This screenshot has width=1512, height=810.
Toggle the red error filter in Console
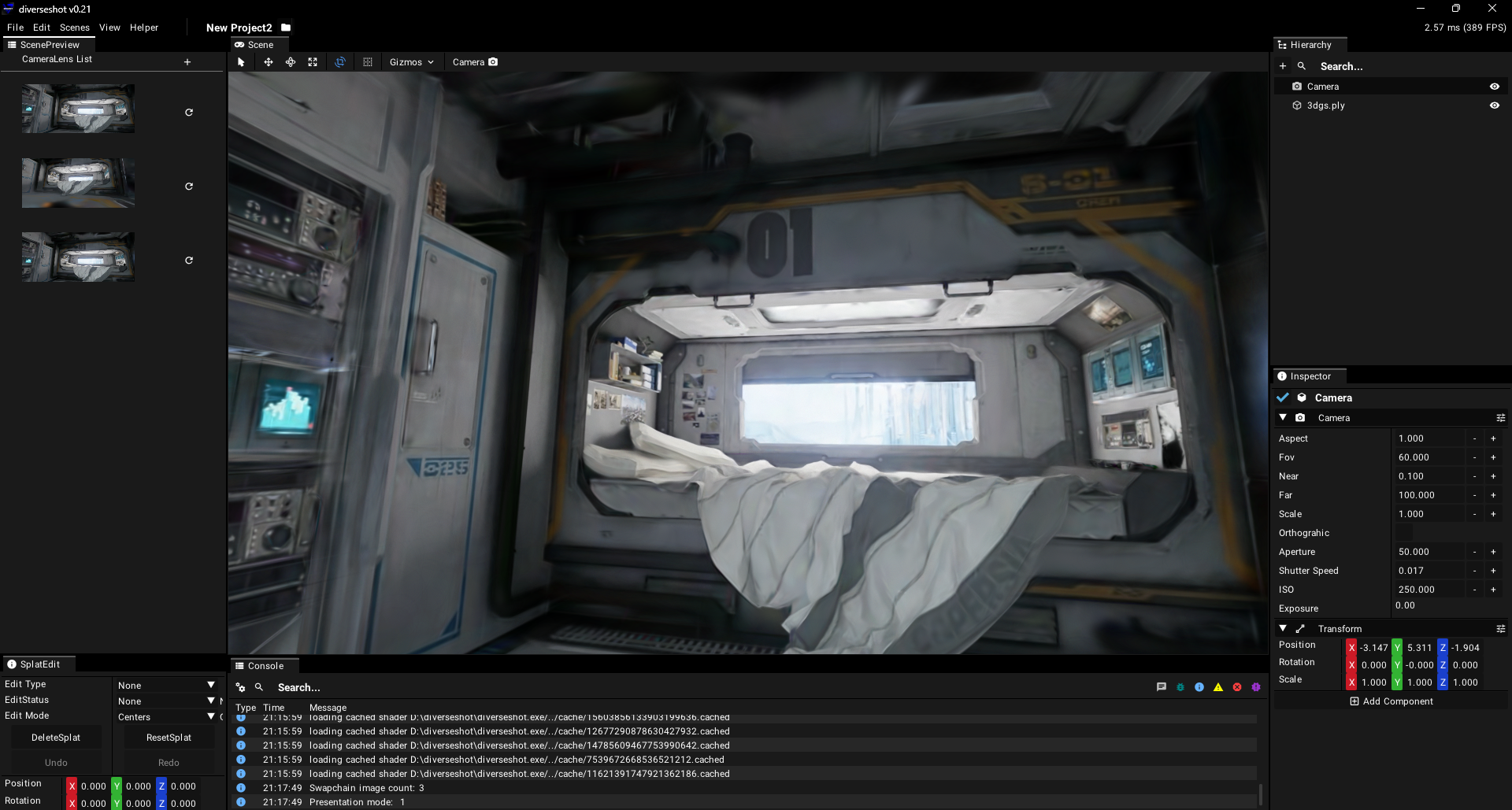click(x=1237, y=687)
